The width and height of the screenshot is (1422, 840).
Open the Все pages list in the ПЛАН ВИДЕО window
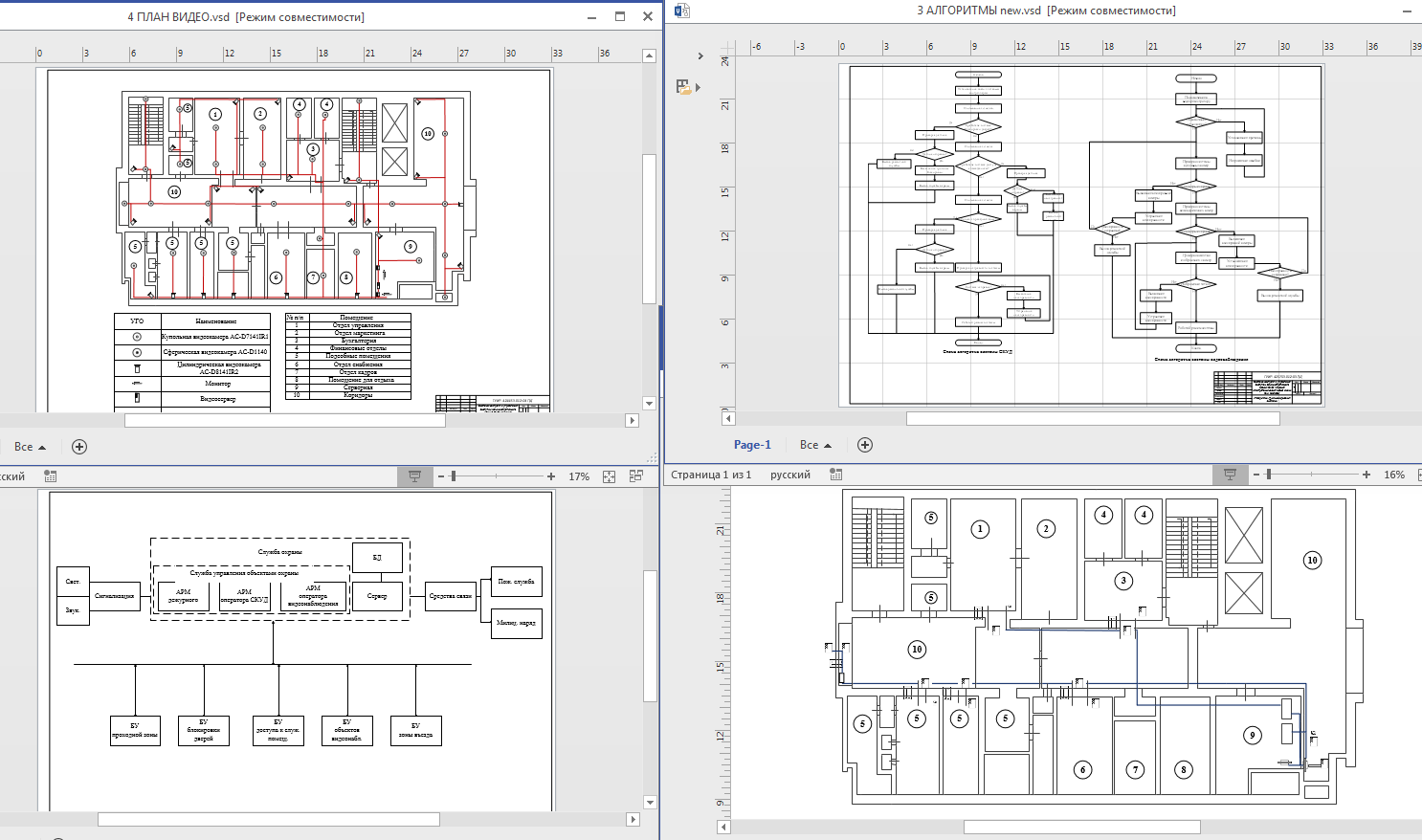(x=30, y=447)
